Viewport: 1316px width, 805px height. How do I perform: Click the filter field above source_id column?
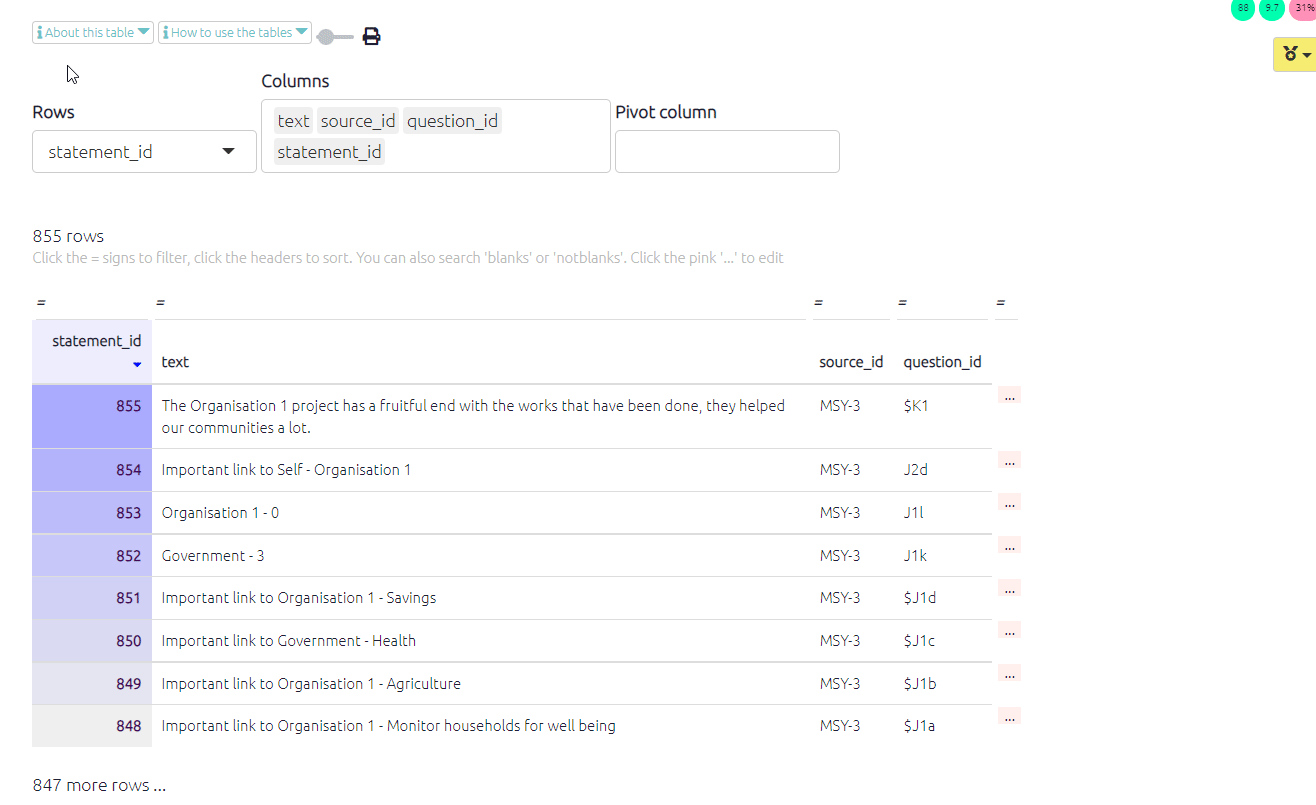point(850,303)
